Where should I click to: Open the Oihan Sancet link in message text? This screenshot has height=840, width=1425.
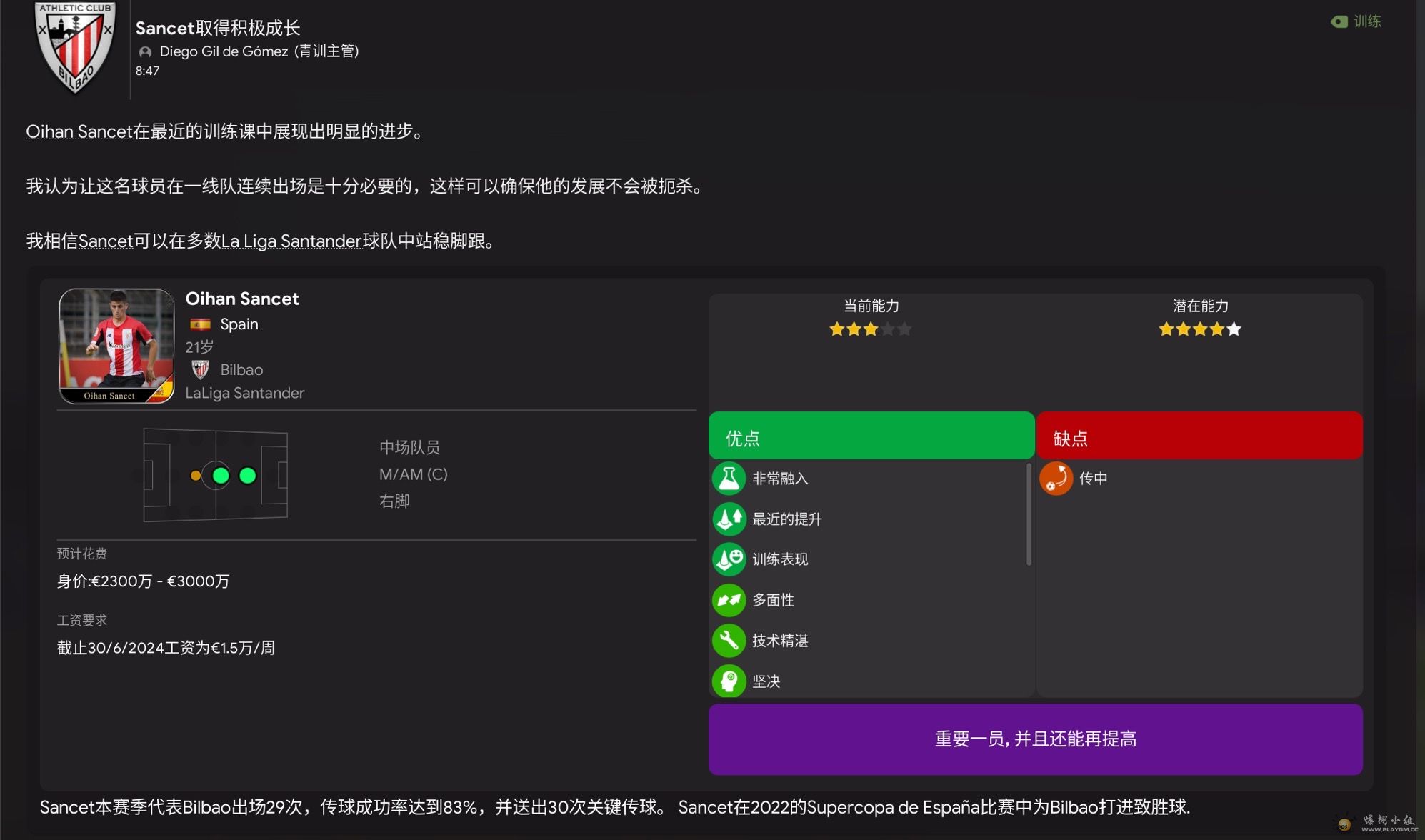point(79,131)
